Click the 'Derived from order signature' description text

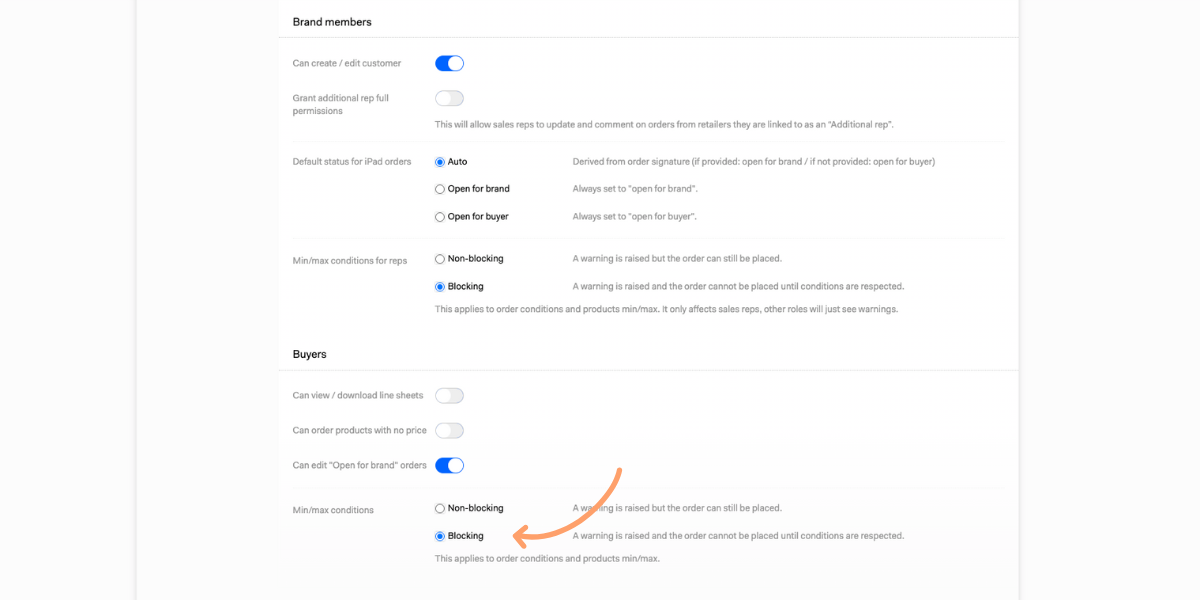(x=753, y=162)
